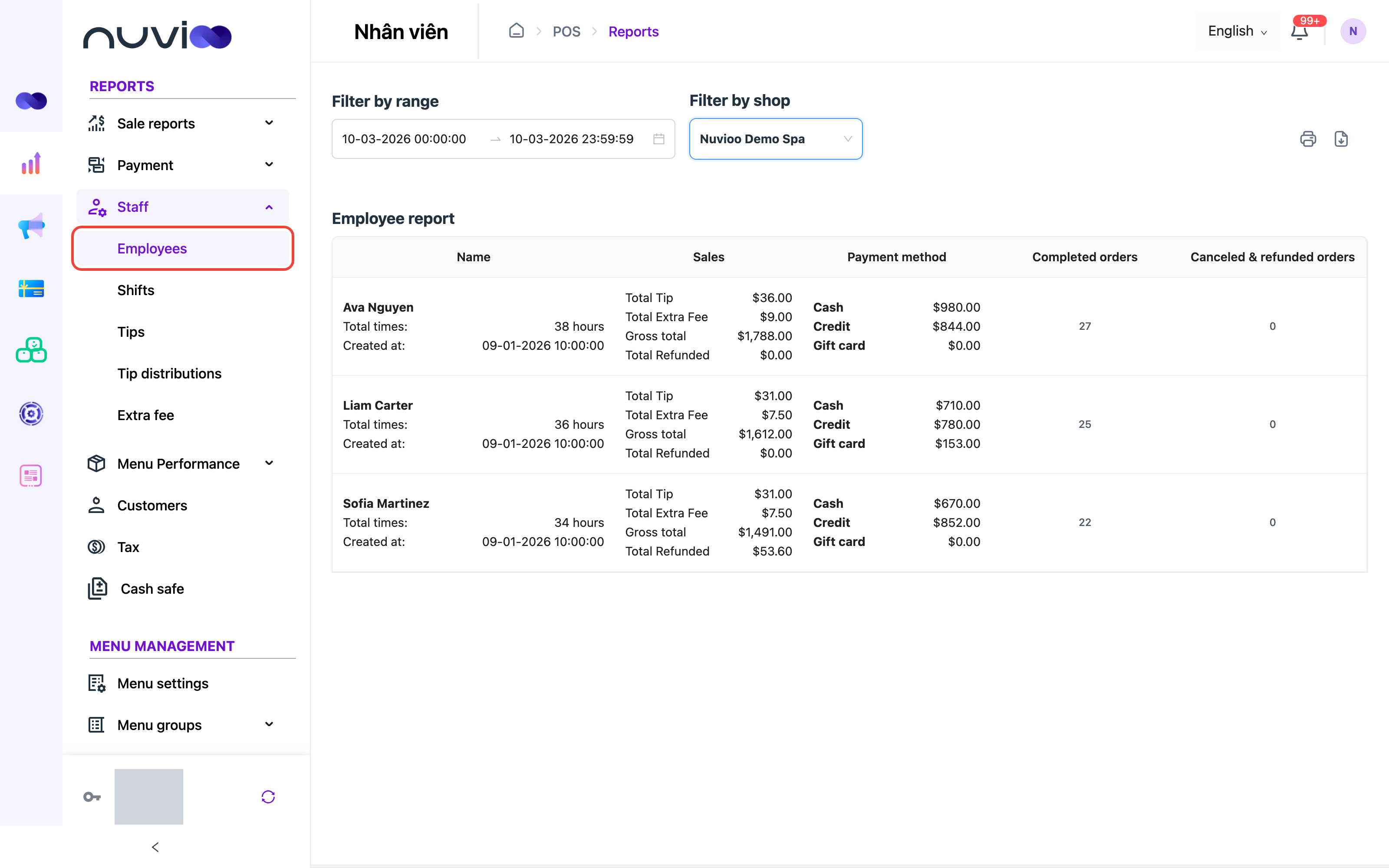Collapse the sidebar with the left chevron
Screen dimensions: 1389x868
point(155,847)
